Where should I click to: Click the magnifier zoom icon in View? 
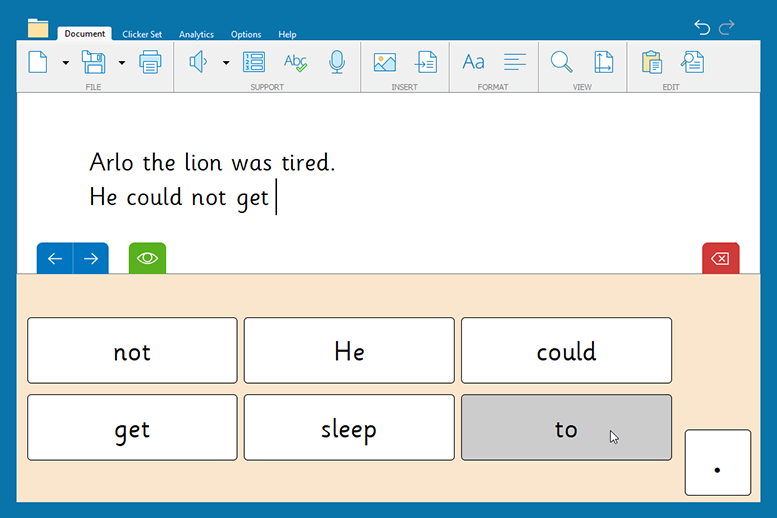pyautogui.click(x=562, y=63)
